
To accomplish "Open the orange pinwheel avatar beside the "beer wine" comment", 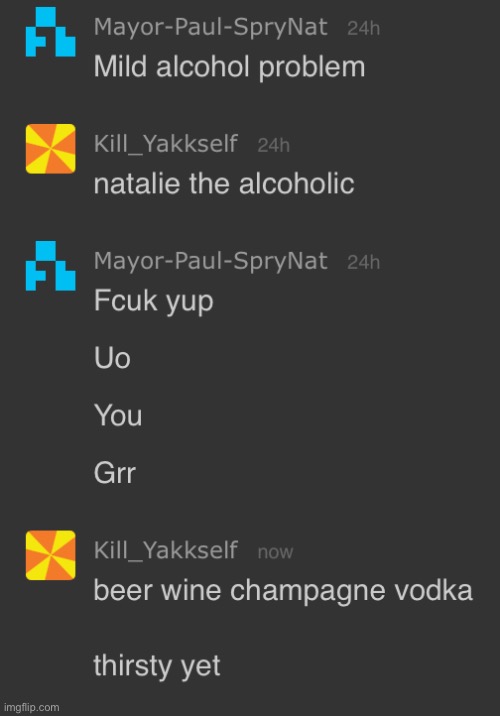I will pos(51,555).
